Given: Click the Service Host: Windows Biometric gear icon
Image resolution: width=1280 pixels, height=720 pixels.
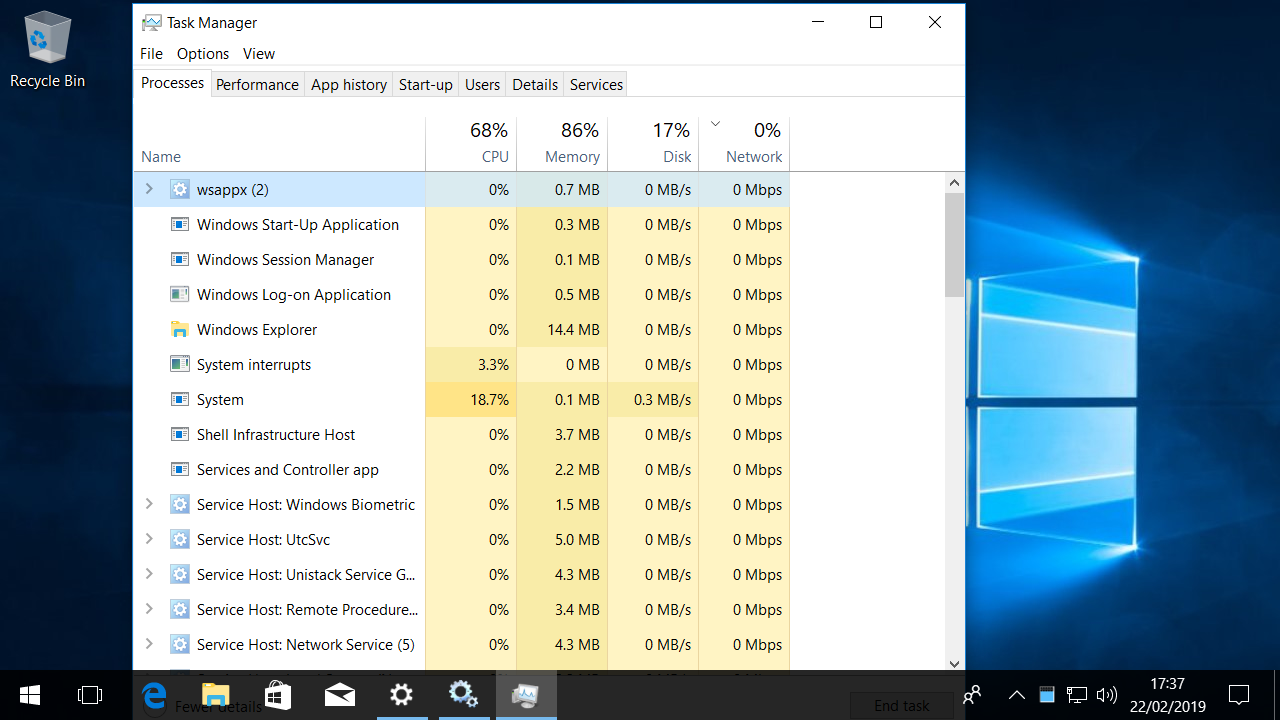Looking at the screenshot, I should [x=180, y=505].
